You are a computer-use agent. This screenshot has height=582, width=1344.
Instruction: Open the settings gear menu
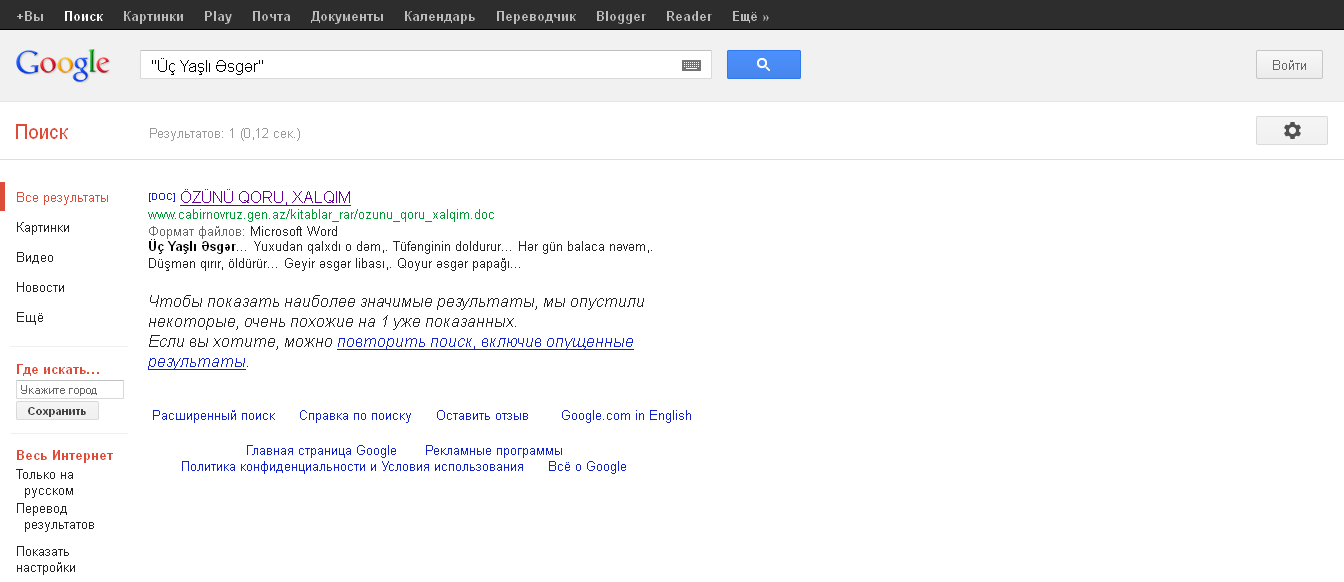(1292, 130)
